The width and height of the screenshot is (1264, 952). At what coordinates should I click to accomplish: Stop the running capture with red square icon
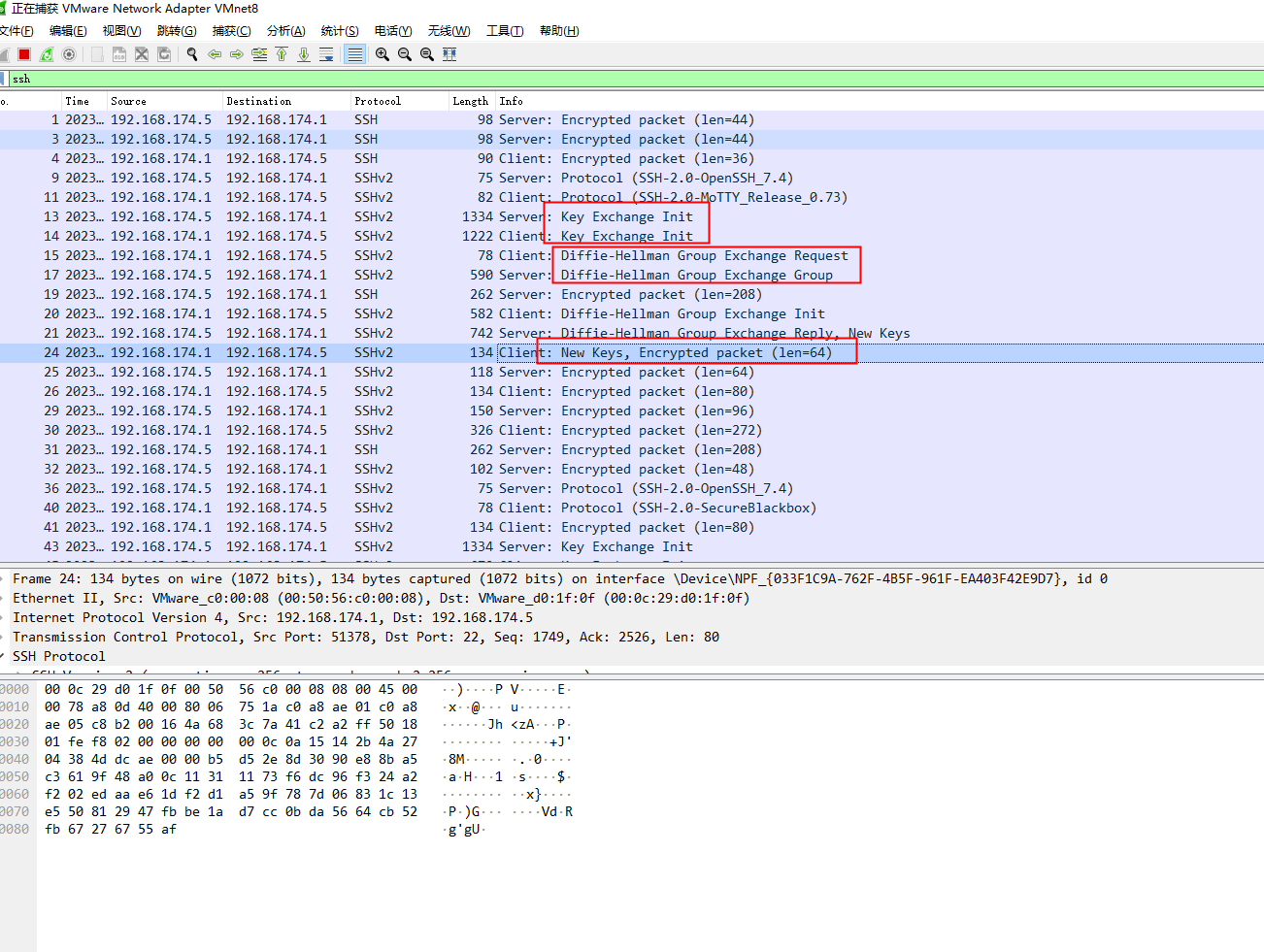point(24,54)
